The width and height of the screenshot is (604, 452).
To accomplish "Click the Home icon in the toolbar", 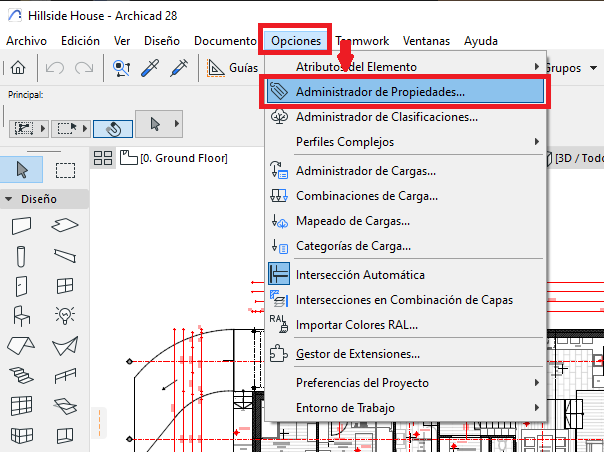I will click(x=18, y=68).
